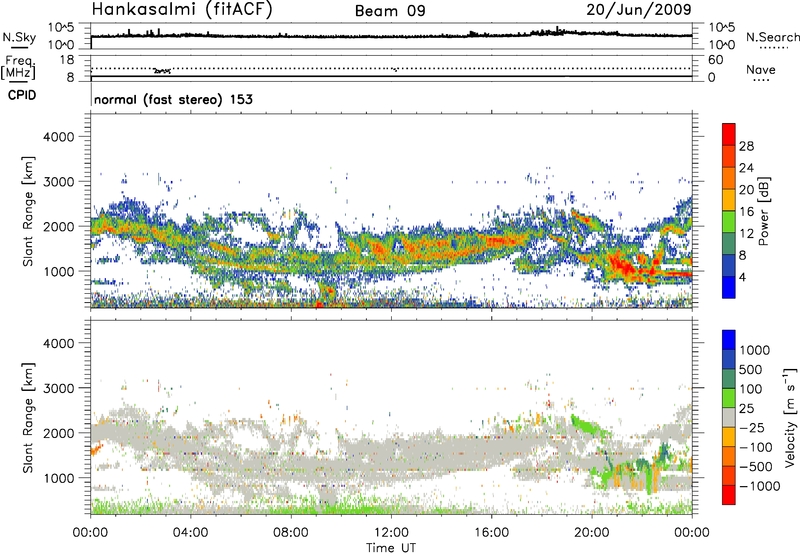Image resolution: width=800 pixels, height=554 pixels.
Task: Click green velocity patch near 20:00 at 2000 km
Action: tap(587, 425)
